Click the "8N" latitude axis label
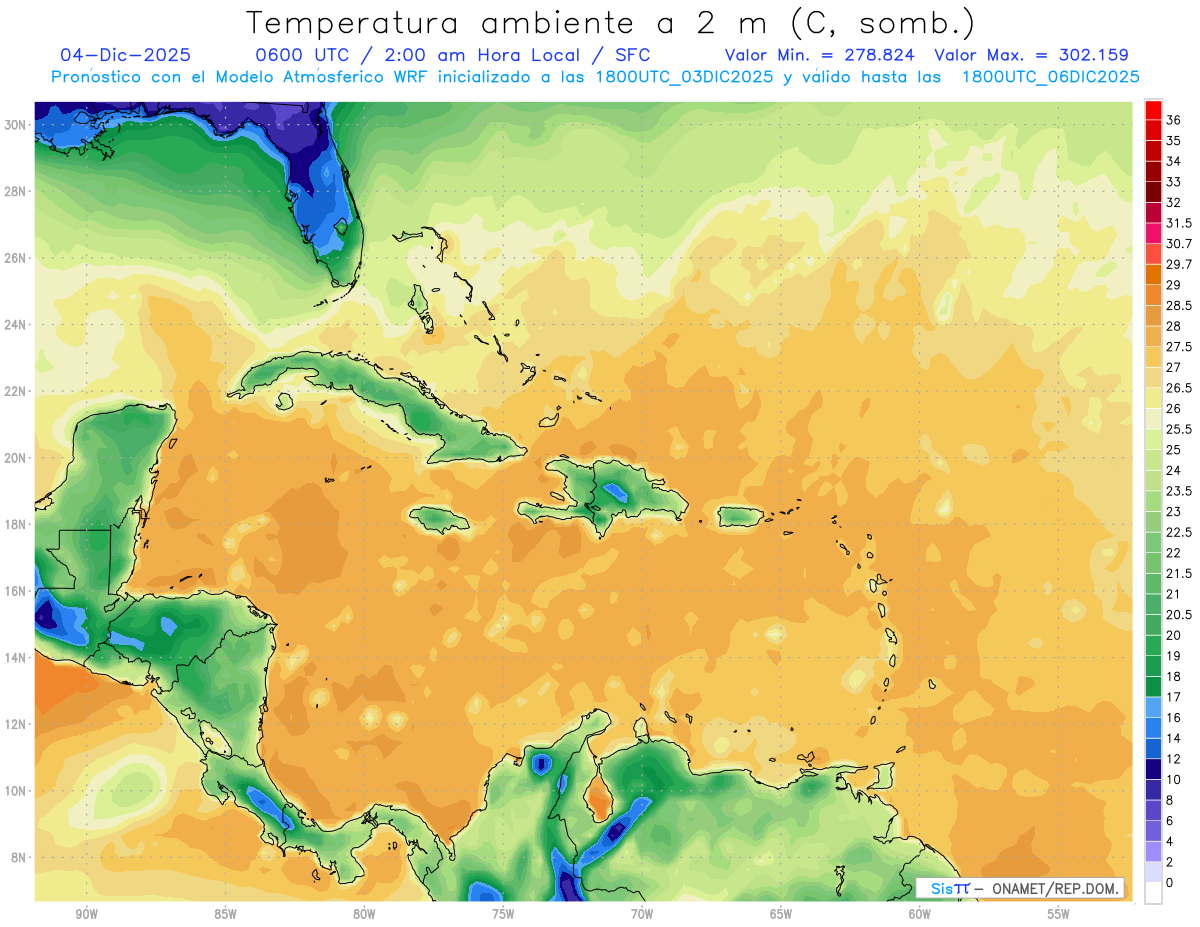The image size is (1200, 927). point(19,857)
